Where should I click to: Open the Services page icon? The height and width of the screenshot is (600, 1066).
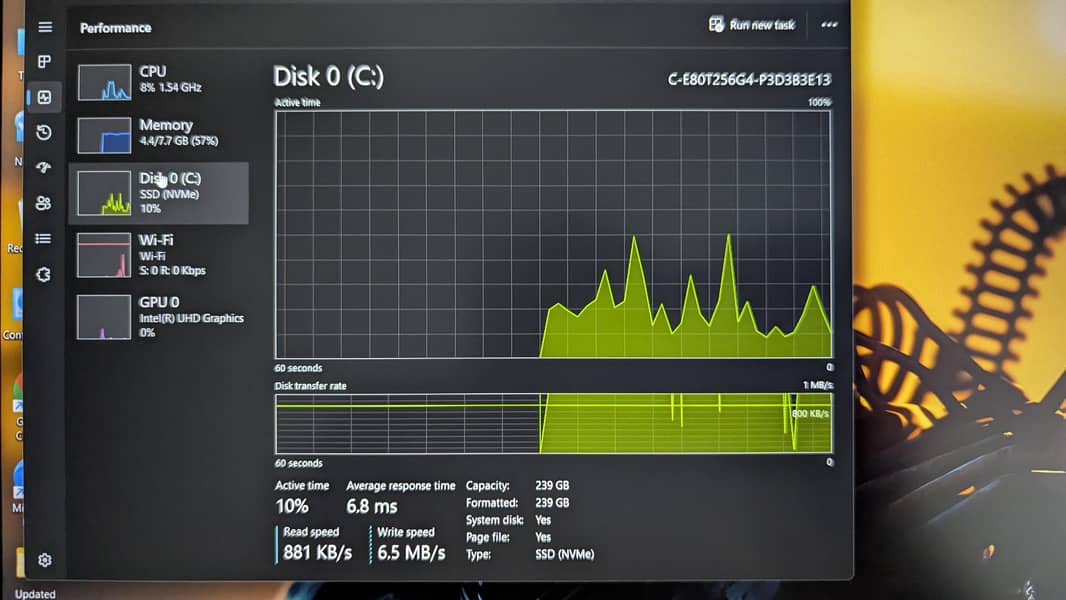click(44, 275)
